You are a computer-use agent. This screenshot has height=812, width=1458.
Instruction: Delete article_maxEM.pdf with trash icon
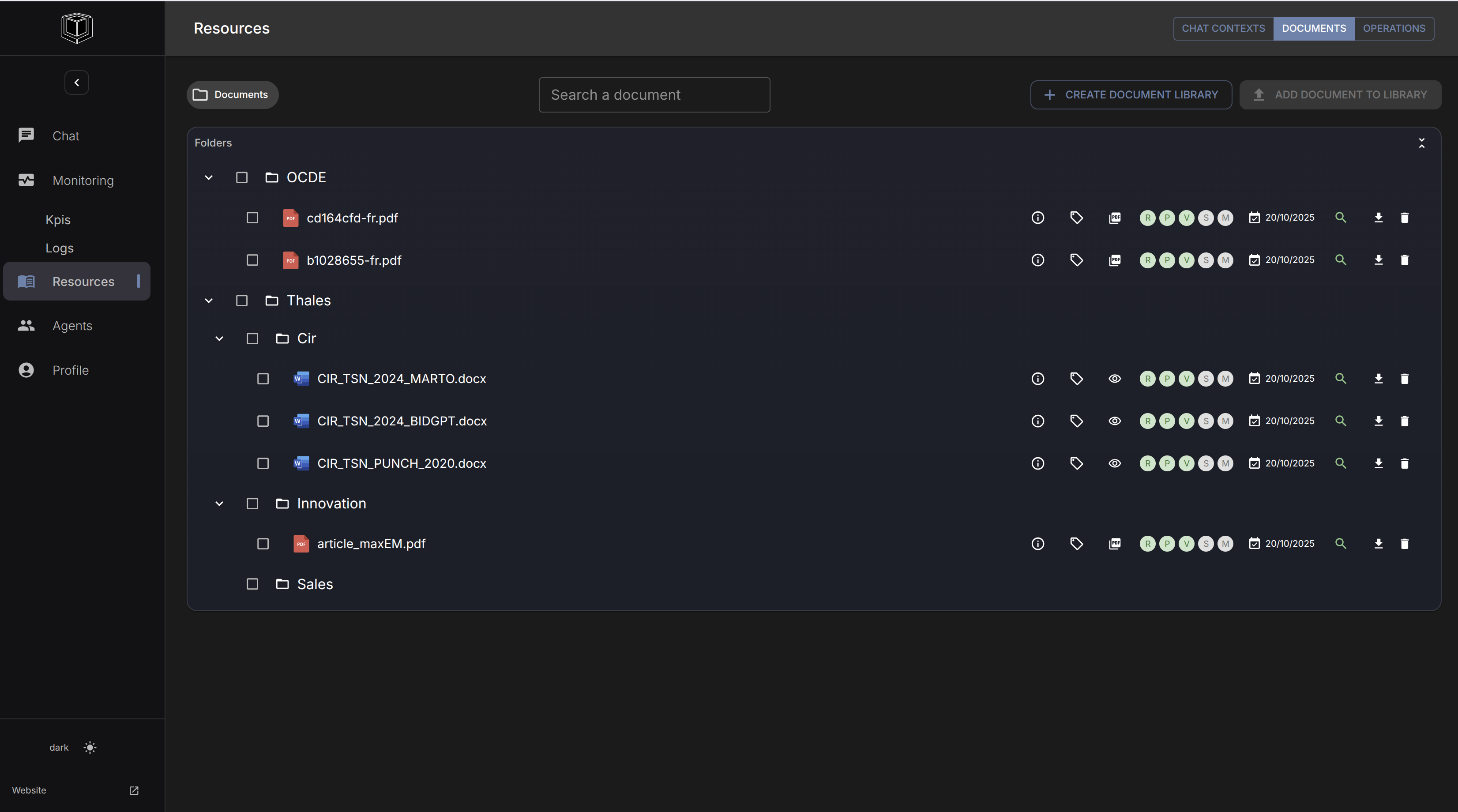coord(1404,544)
